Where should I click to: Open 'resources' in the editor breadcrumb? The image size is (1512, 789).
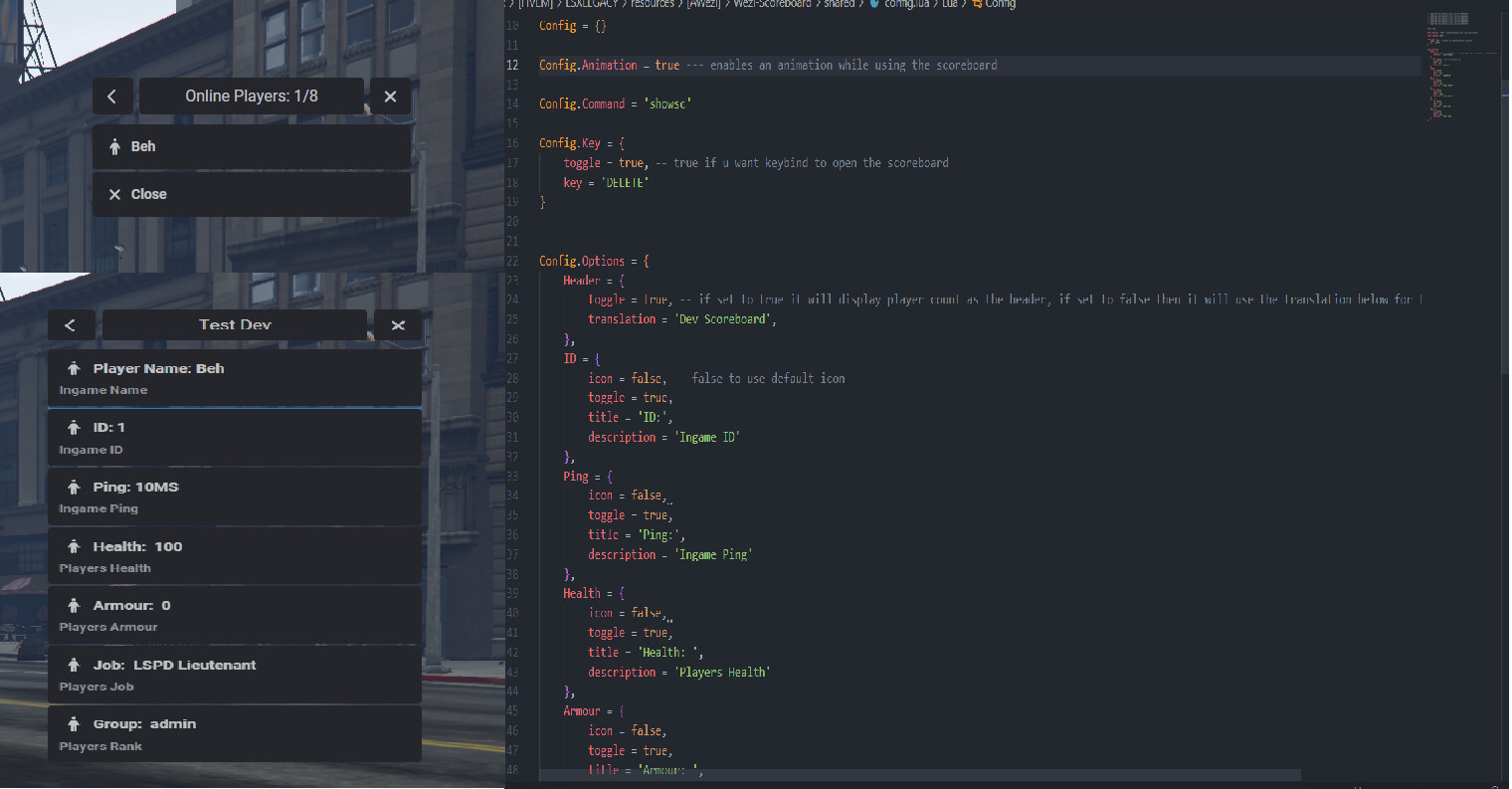[x=653, y=4]
